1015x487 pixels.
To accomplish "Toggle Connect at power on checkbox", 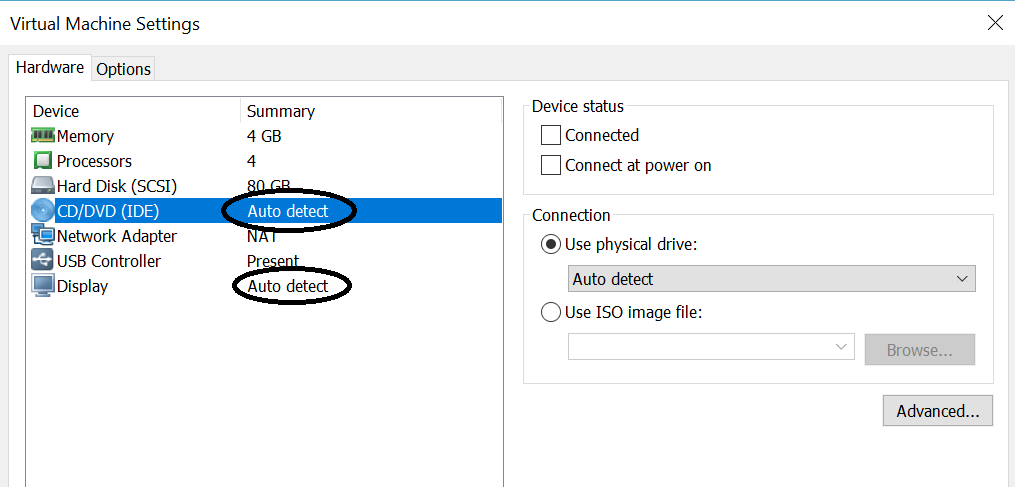I will click(x=551, y=165).
